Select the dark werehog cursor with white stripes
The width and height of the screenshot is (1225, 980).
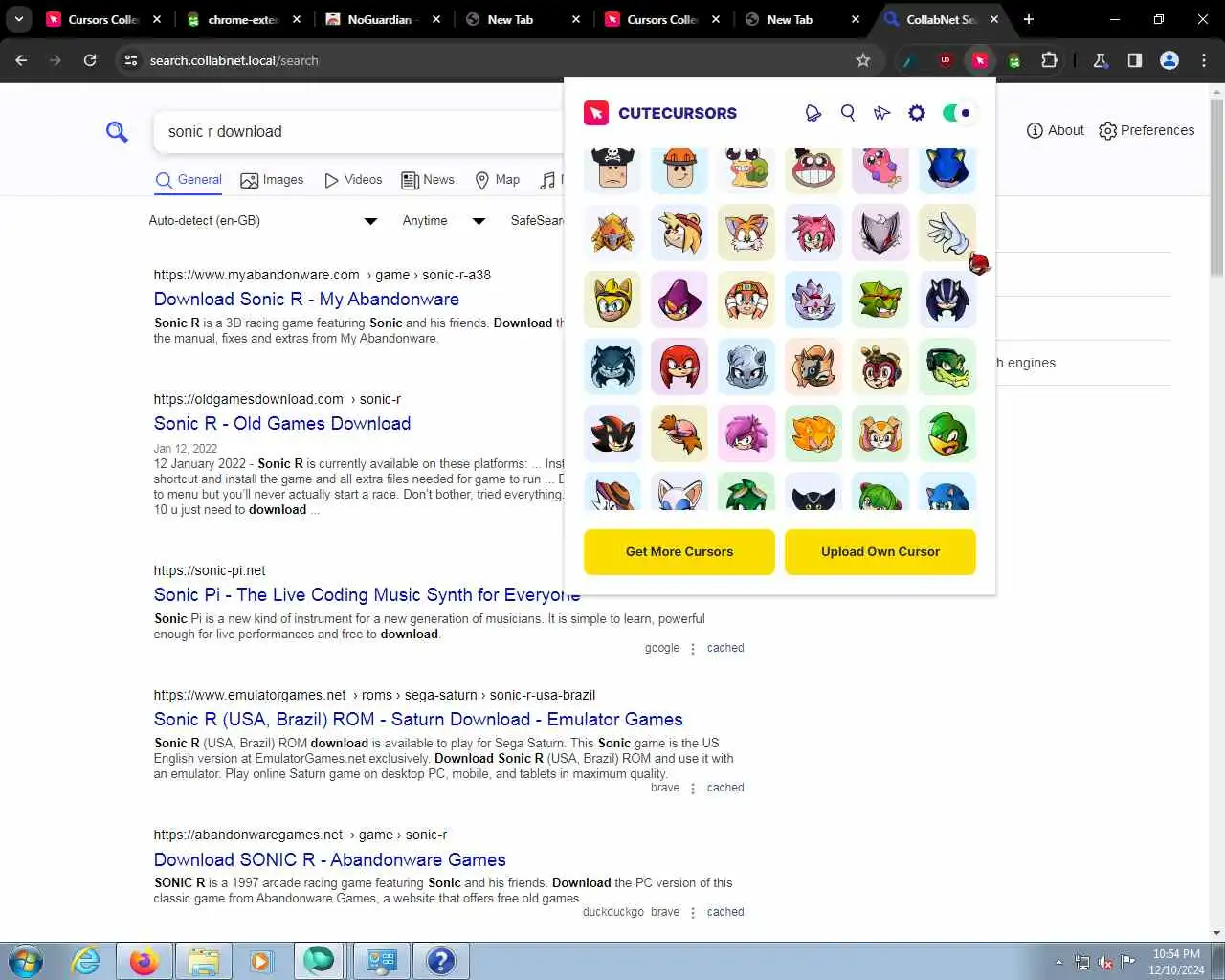pos(612,367)
